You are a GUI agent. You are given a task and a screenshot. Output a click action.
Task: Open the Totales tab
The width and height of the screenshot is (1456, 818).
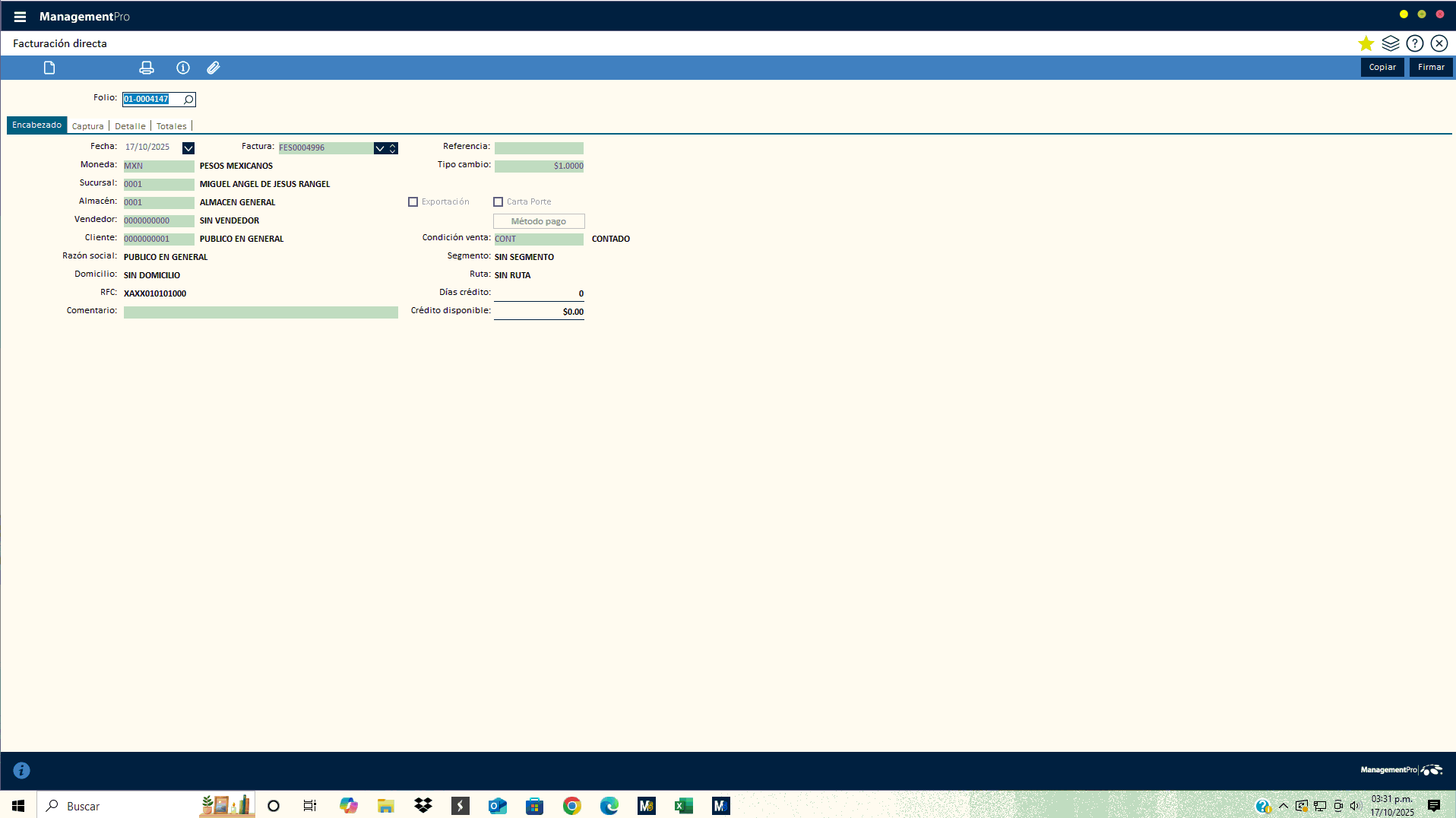pos(171,126)
